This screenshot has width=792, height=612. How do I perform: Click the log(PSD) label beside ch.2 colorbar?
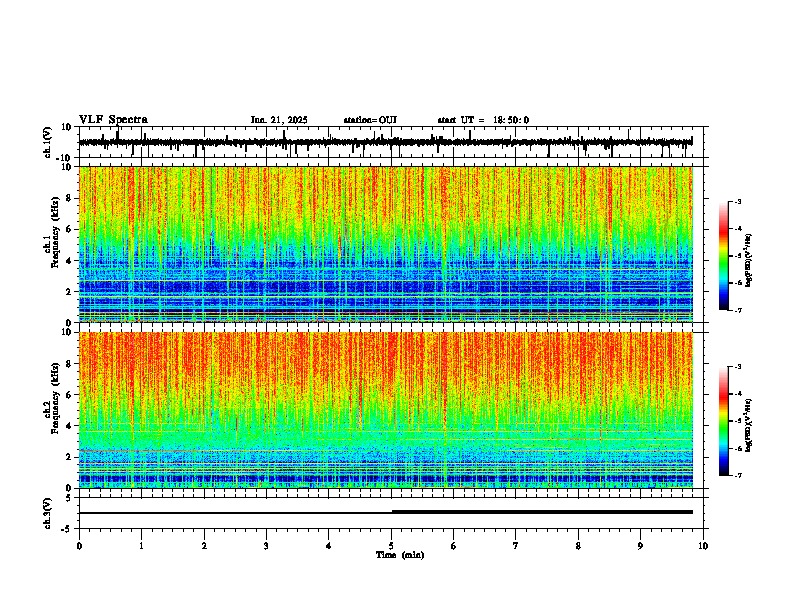pos(748,425)
